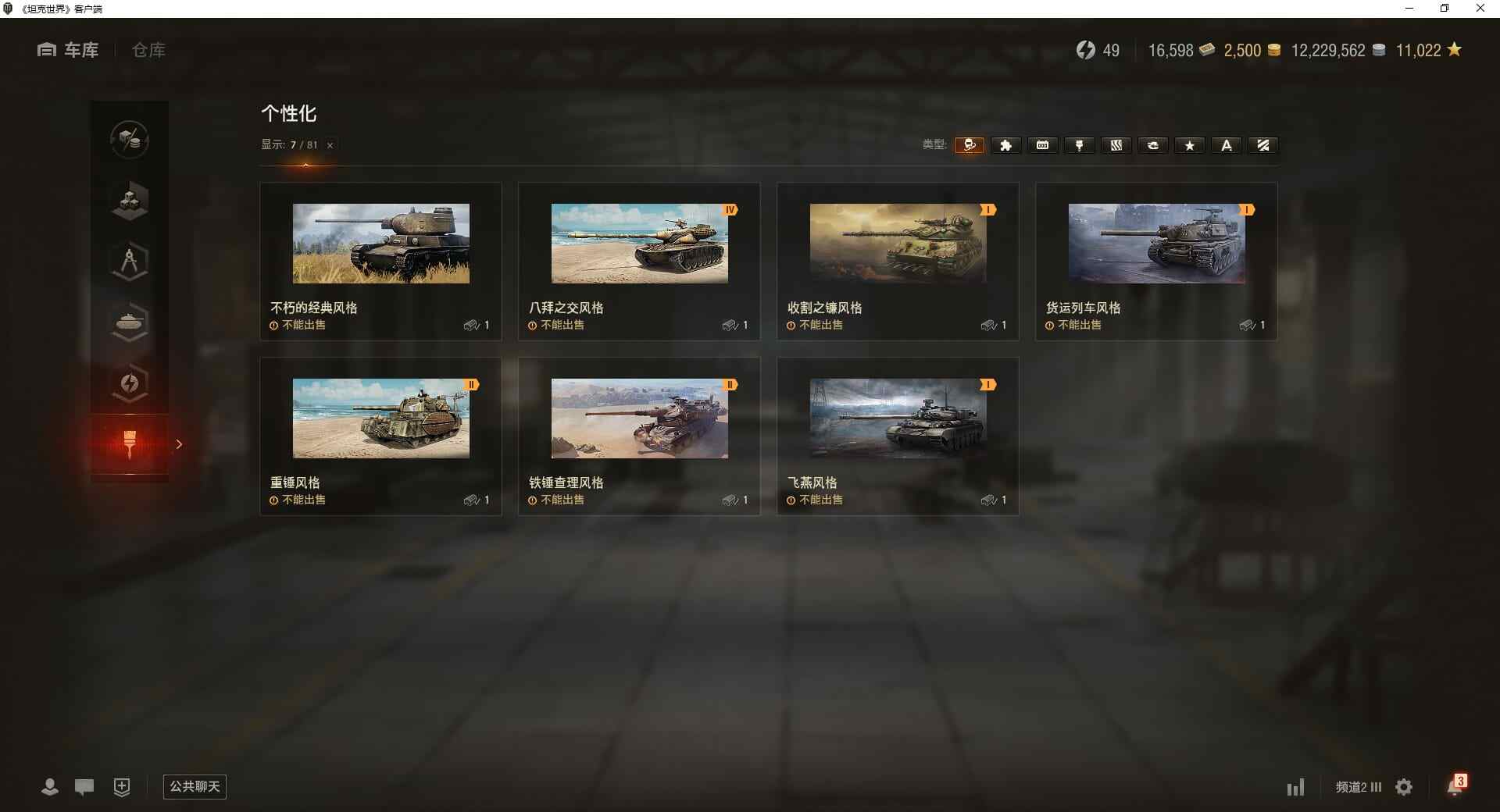
Task: Toggle the styles type filter
Action: [x=970, y=145]
